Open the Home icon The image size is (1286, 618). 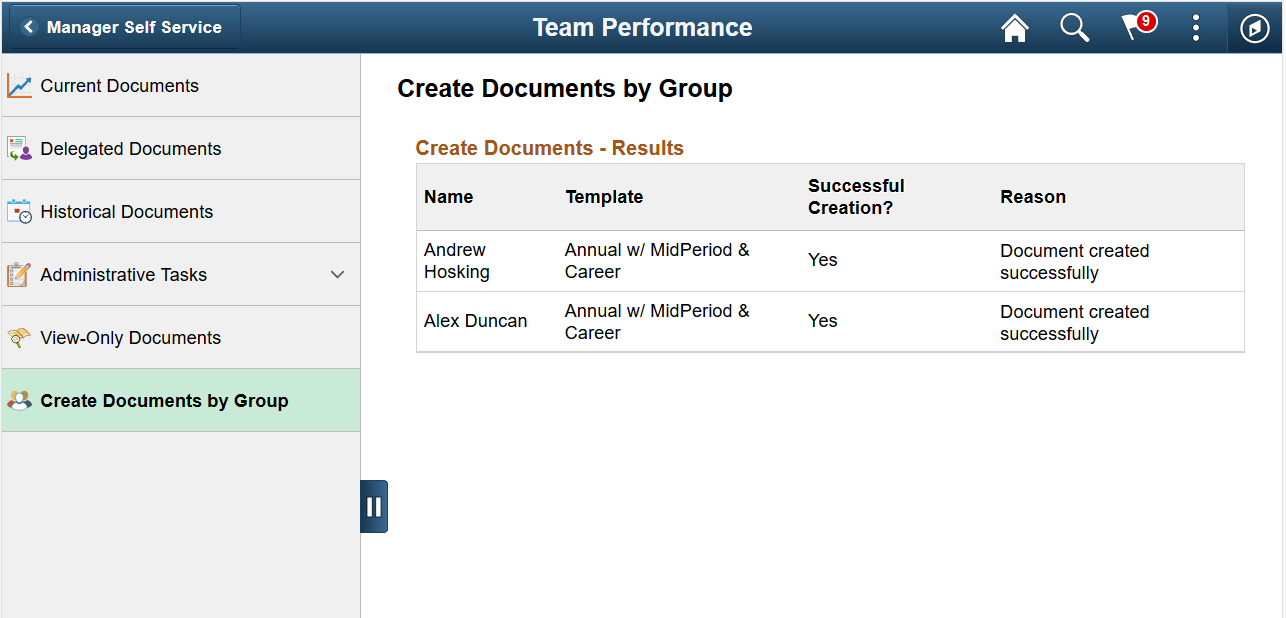pyautogui.click(x=1015, y=28)
